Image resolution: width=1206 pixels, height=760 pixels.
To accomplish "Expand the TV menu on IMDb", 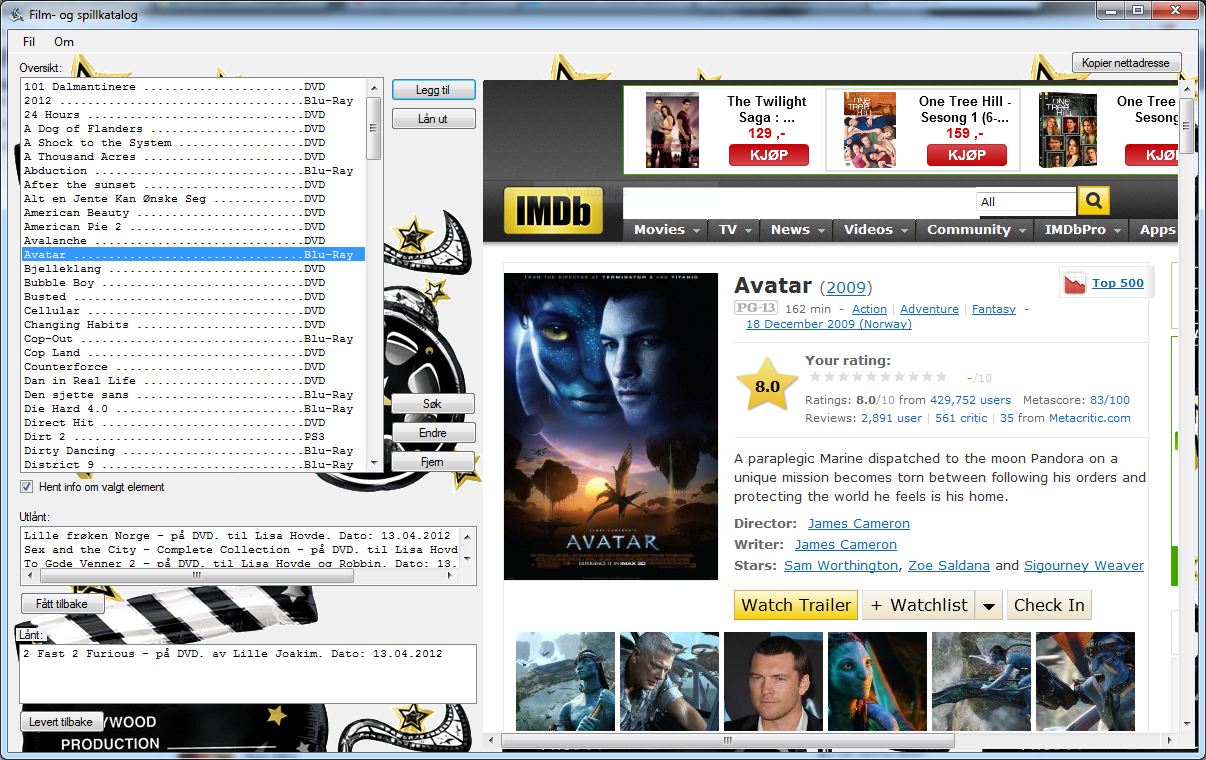I will click(734, 229).
